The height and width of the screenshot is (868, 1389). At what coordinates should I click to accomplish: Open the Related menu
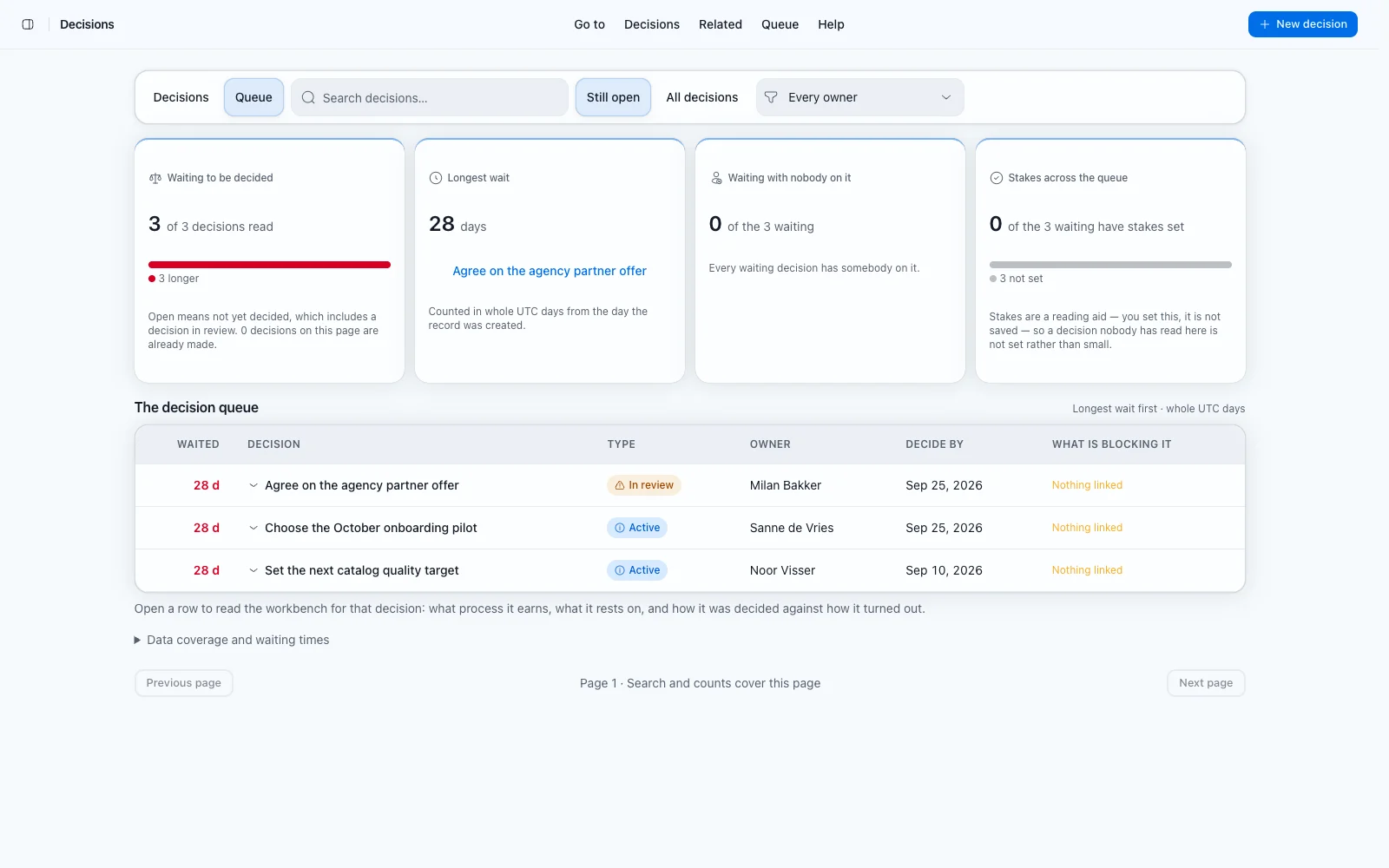[721, 24]
